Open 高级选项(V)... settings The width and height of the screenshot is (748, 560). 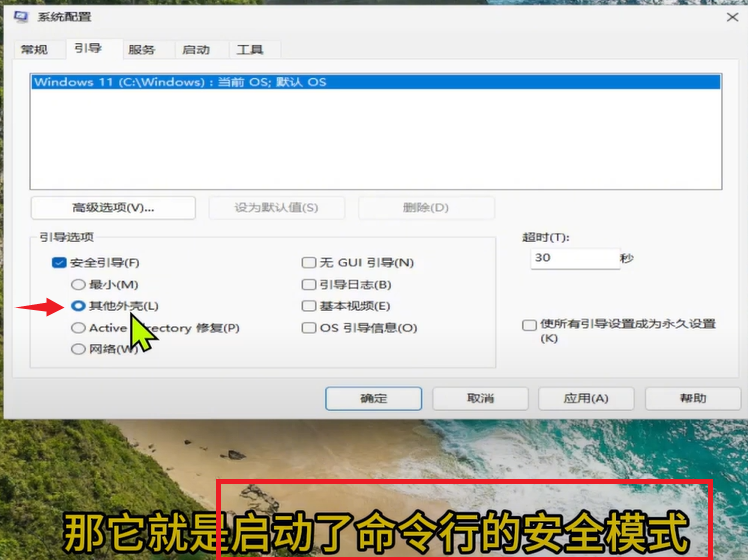click(x=113, y=207)
